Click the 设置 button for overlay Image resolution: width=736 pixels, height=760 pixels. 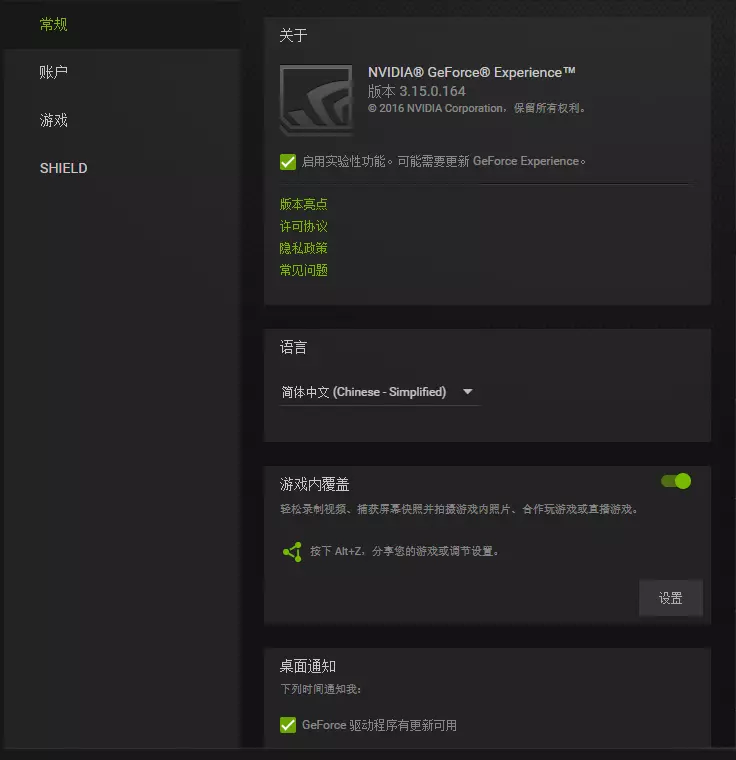[671, 598]
